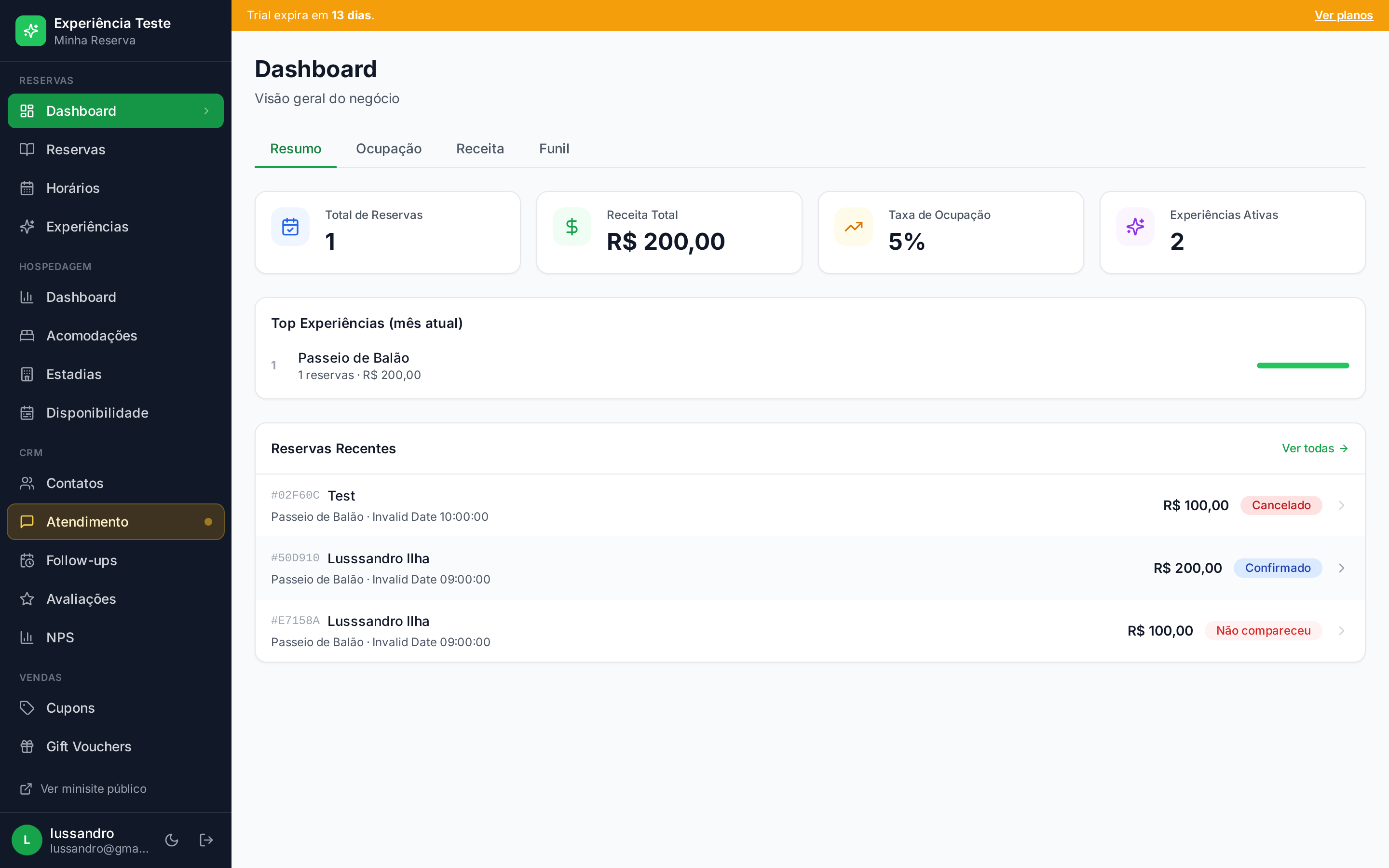Open Acomodações in the sidebar menu

[115, 335]
